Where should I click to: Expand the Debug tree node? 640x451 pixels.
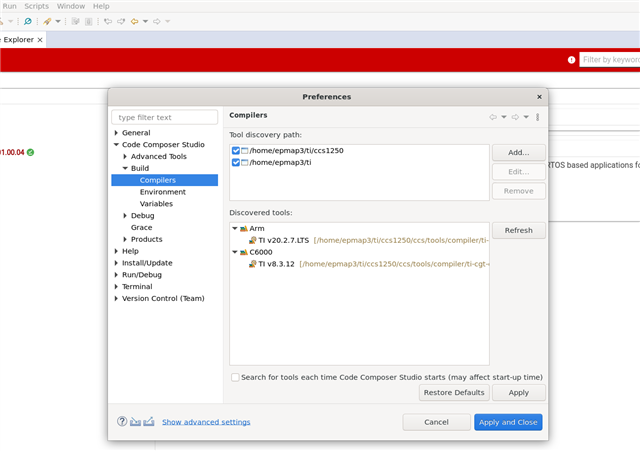pyautogui.click(x=125, y=216)
